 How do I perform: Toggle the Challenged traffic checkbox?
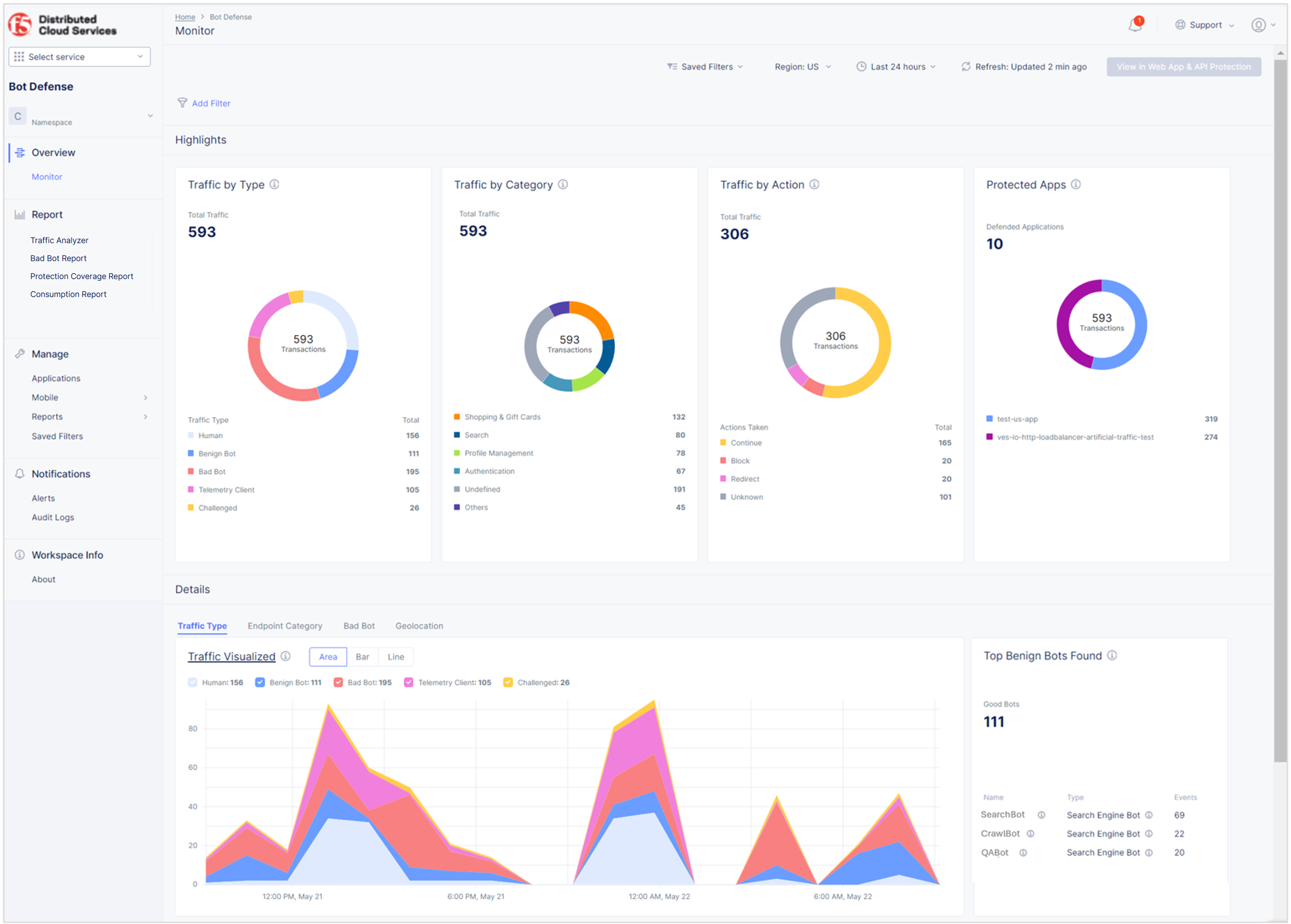pyautogui.click(x=508, y=682)
